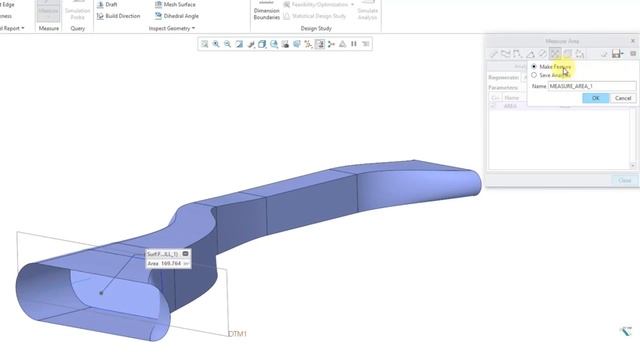Toggle the highlighted Annotation Display icon
The width and height of the screenshot is (640, 360).
320,44
